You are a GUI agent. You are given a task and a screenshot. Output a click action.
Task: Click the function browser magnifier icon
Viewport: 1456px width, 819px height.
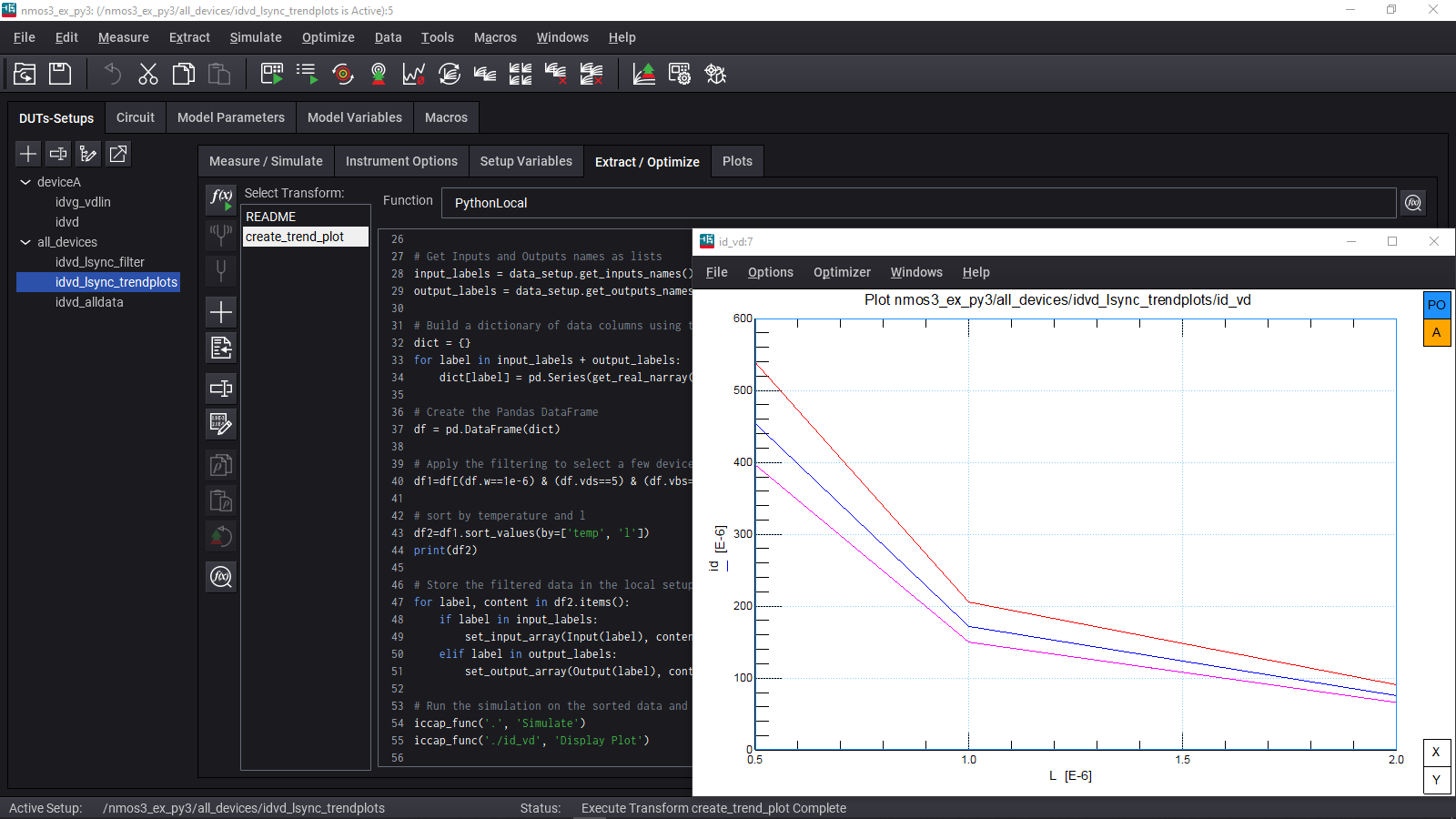pos(1412,203)
